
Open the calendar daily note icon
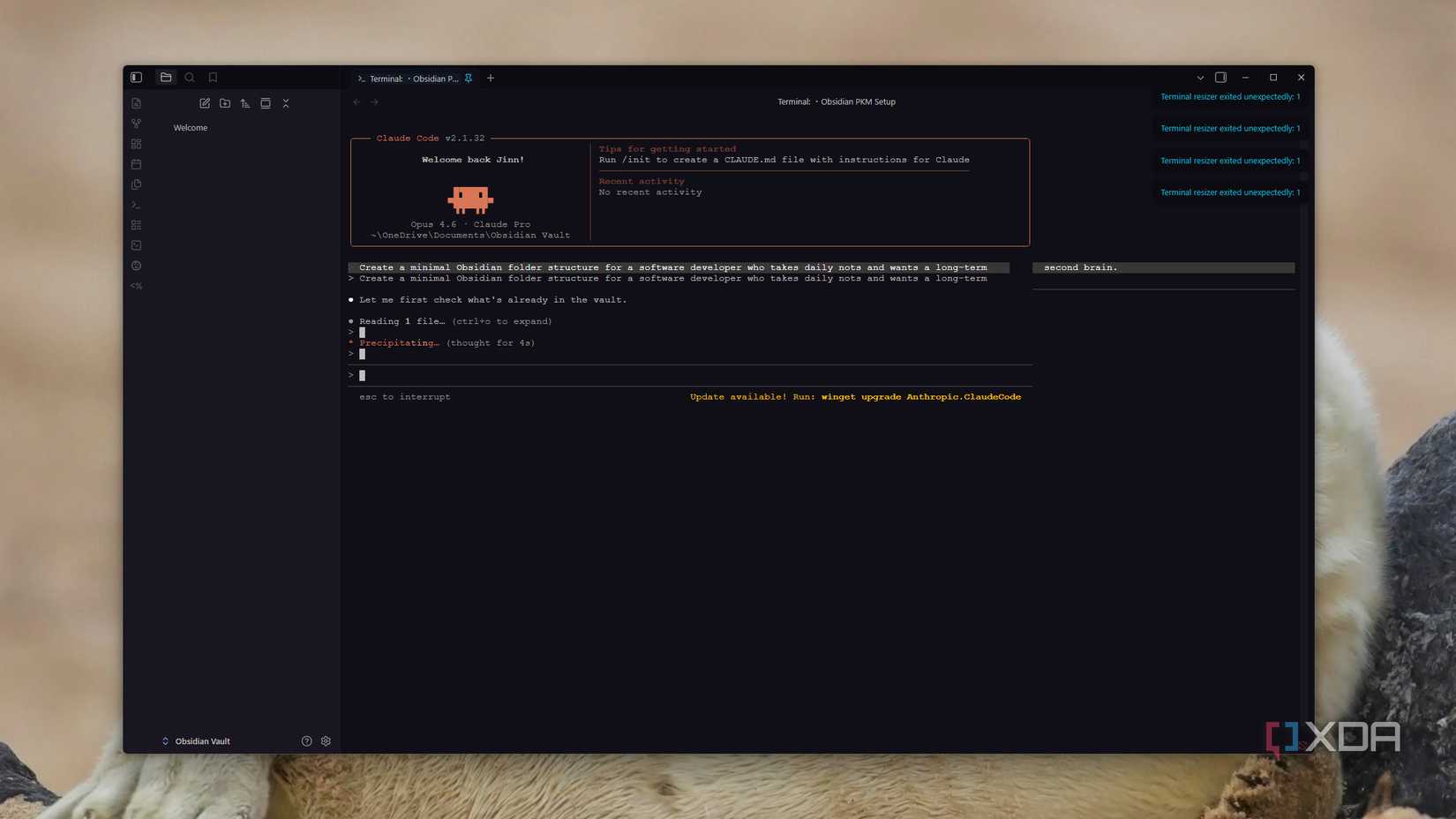coord(136,163)
